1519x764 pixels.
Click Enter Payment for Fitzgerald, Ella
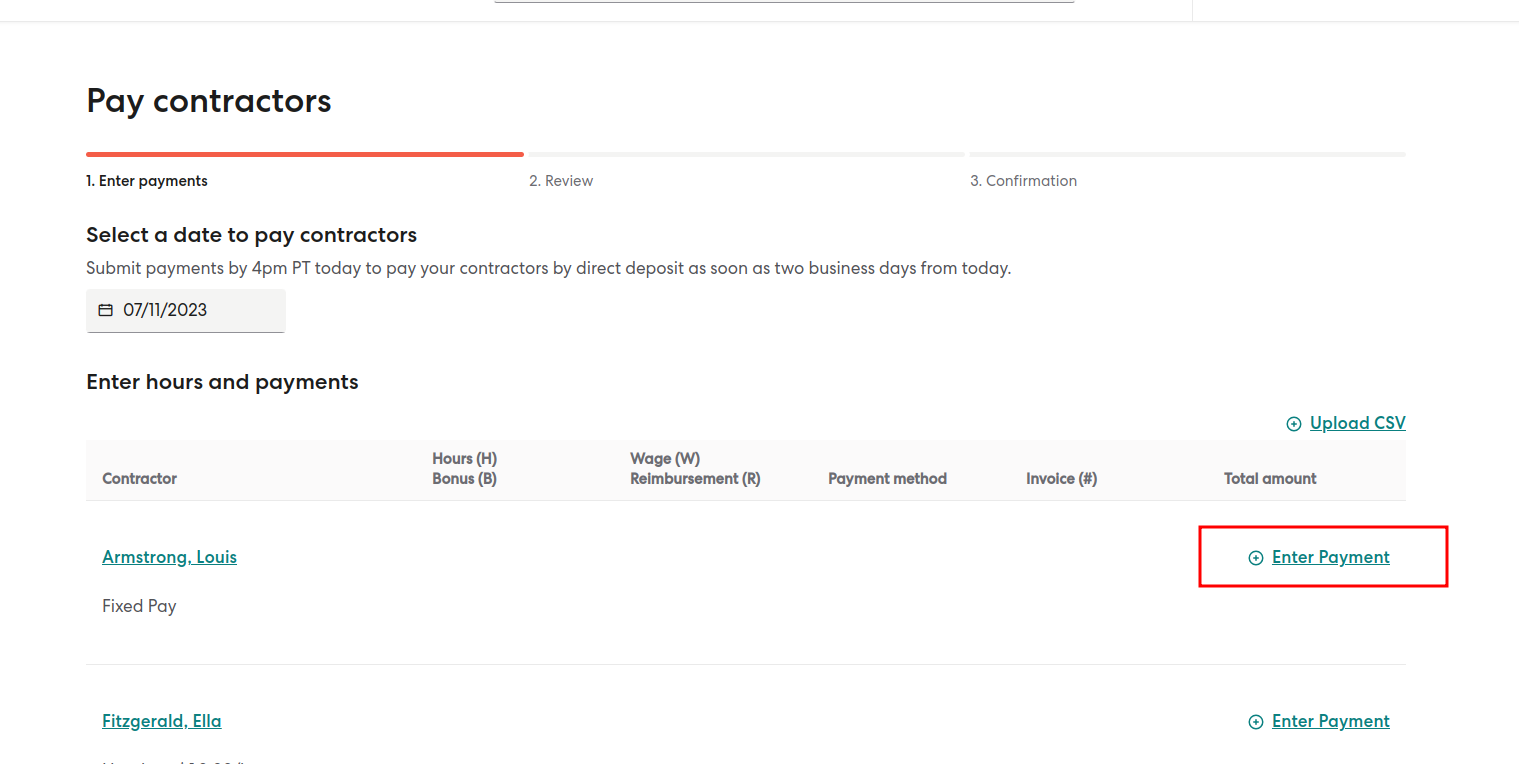pos(1330,721)
